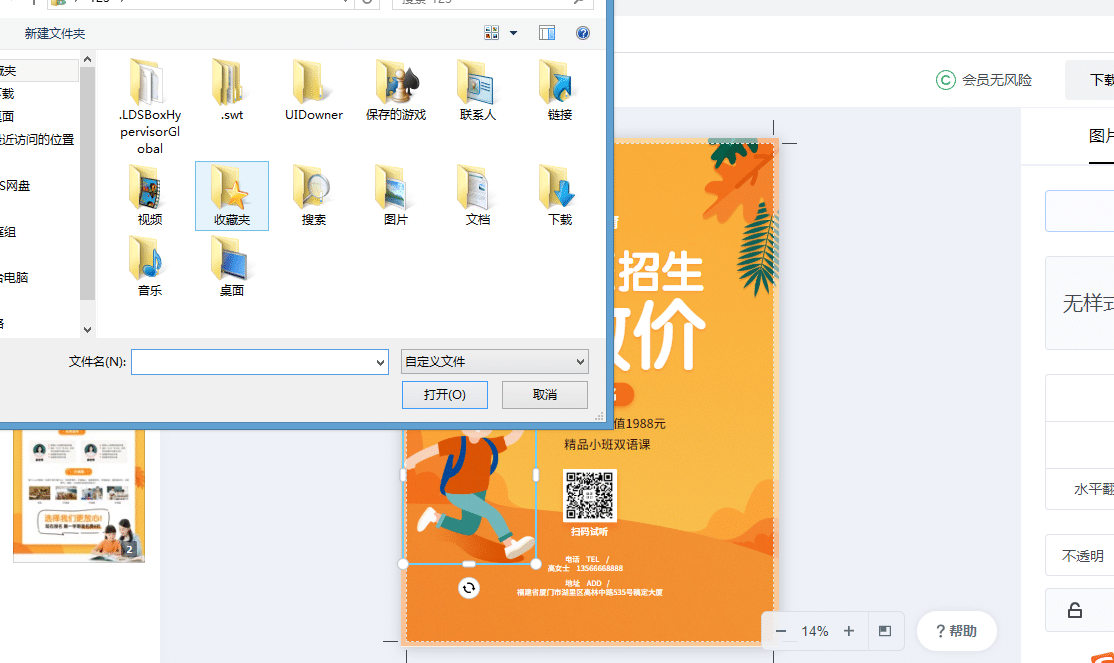The width and height of the screenshot is (1114, 663).
Task: Select the 桌面 folder
Action: (x=232, y=266)
